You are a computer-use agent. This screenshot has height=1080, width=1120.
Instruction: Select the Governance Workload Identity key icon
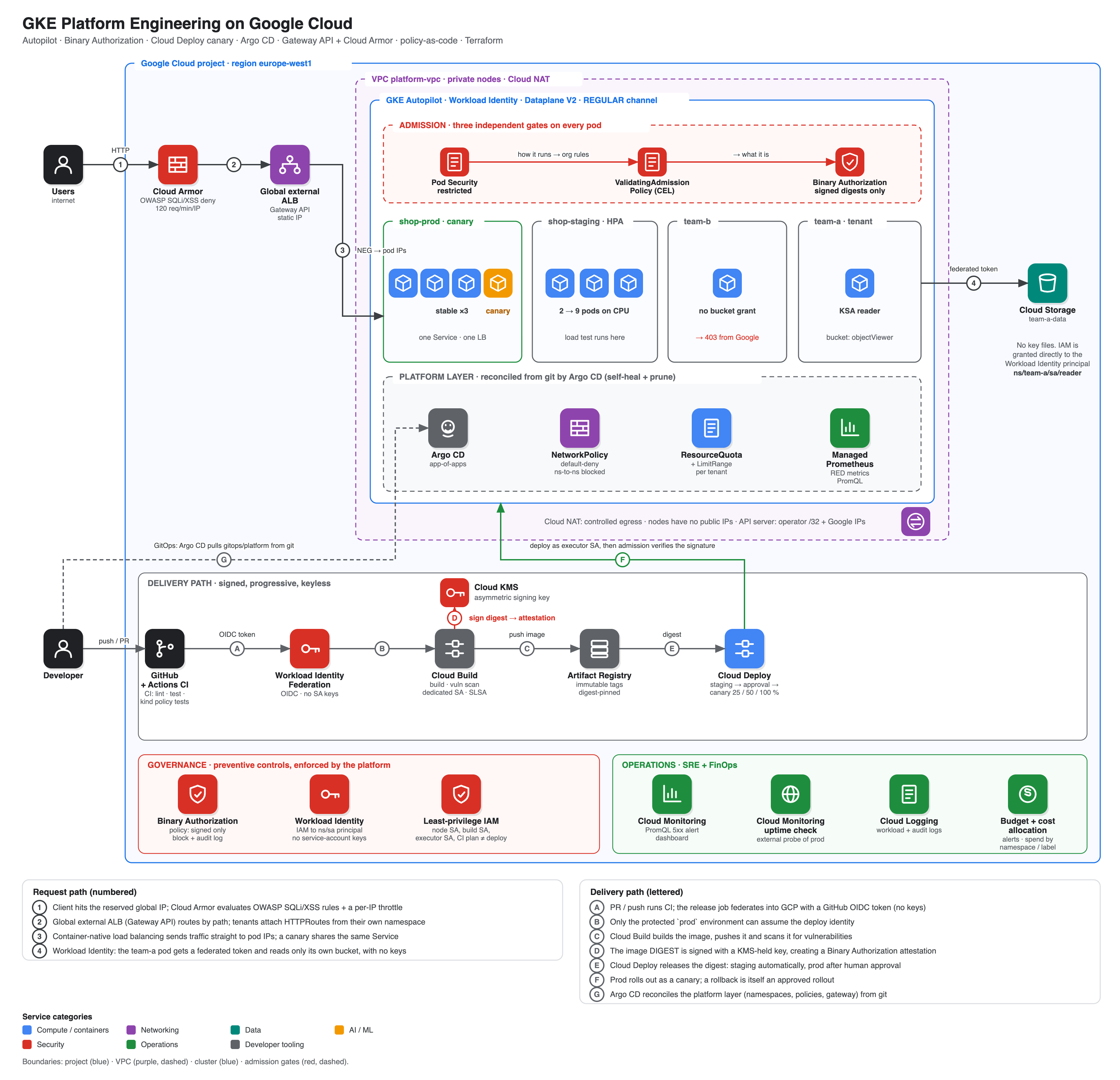329,794
